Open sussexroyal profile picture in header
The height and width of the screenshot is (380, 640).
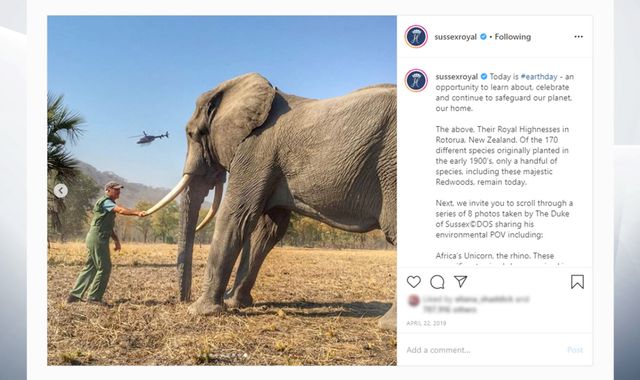416,36
